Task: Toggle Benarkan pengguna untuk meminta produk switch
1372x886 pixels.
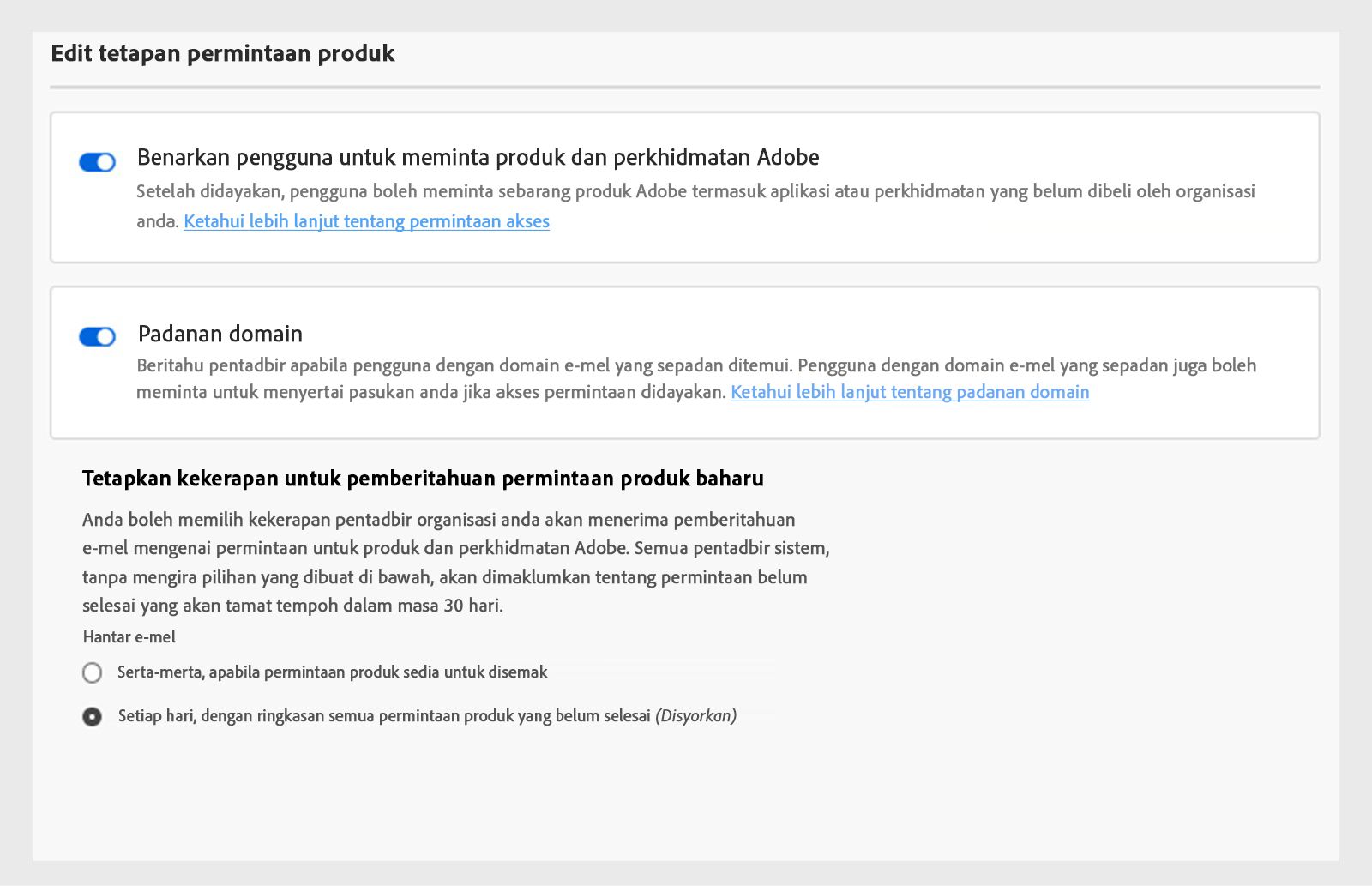Action: click(x=97, y=162)
